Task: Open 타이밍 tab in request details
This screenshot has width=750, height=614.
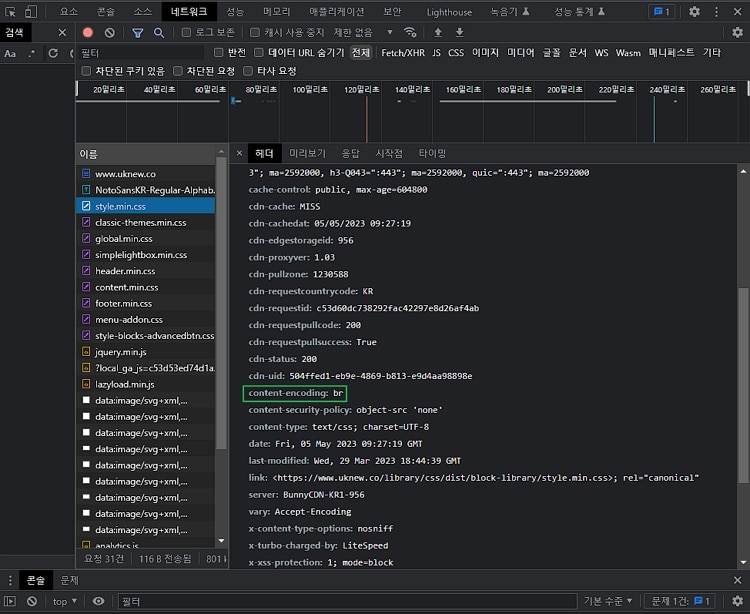Action: click(432, 153)
